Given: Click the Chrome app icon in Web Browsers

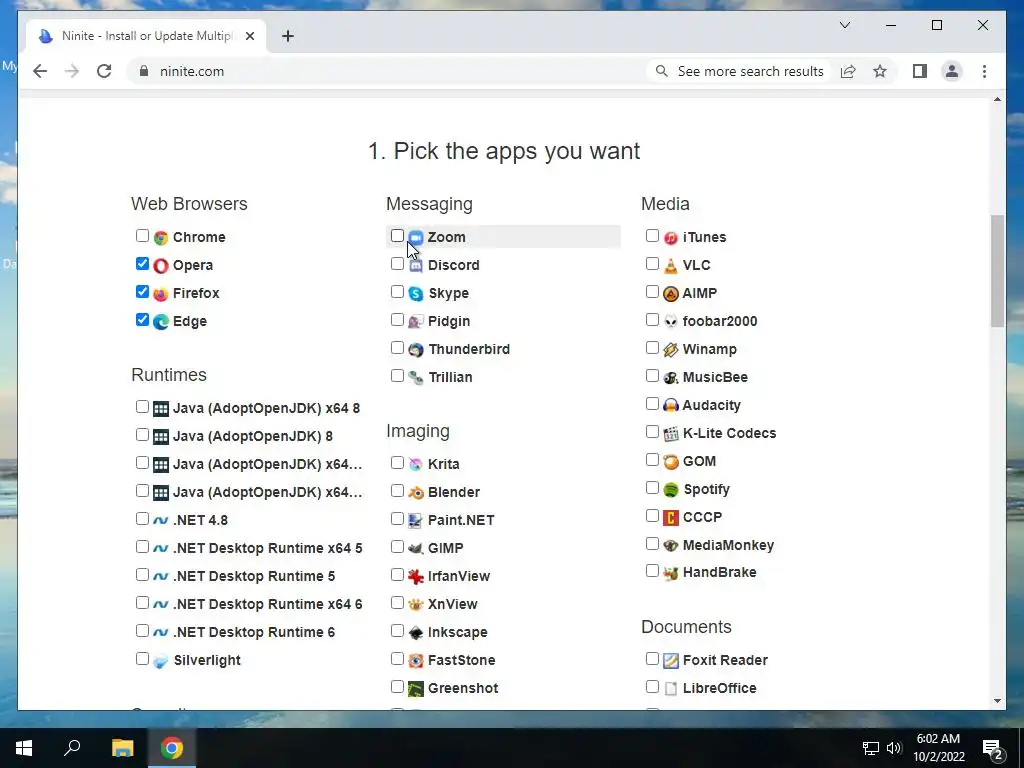Looking at the screenshot, I should click(x=161, y=238).
